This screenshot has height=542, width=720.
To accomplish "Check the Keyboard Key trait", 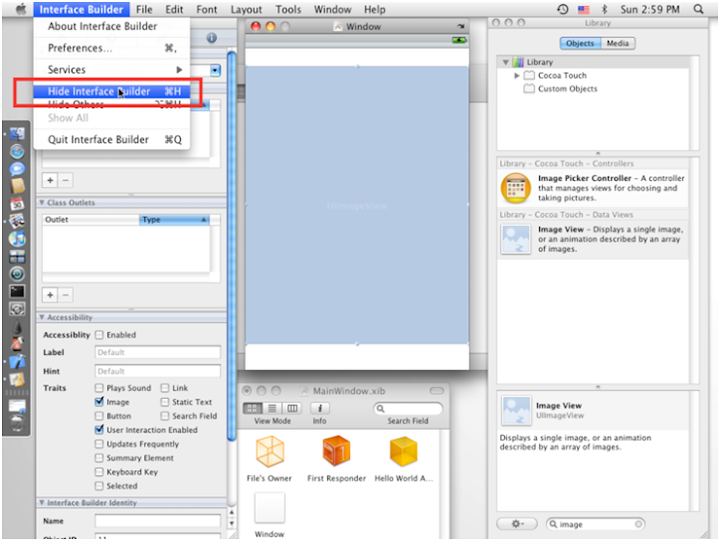I will (99, 472).
